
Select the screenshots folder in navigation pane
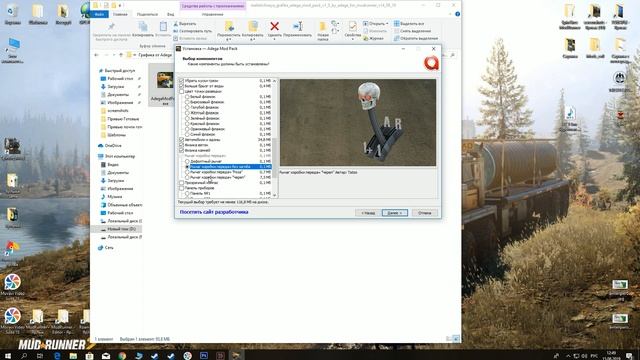click(115, 111)
